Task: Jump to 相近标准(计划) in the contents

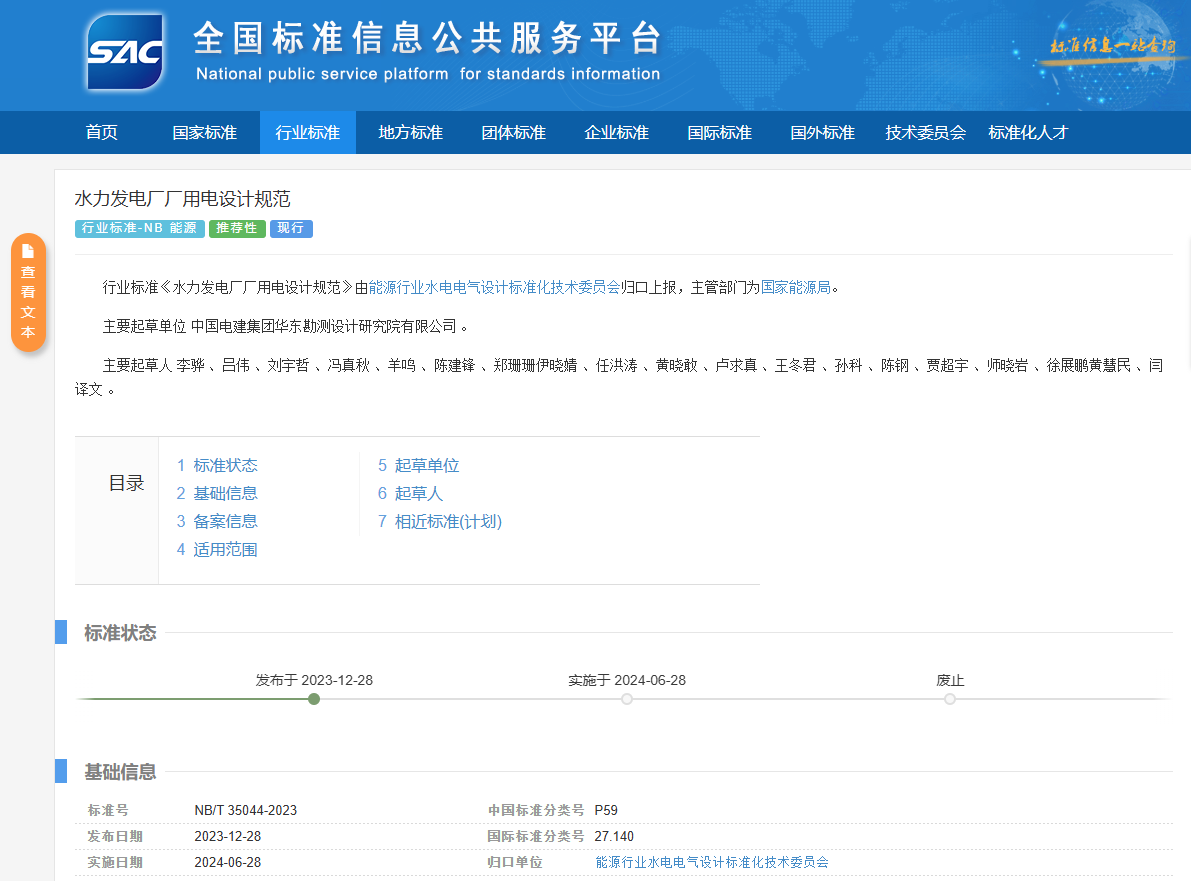Action: 447,521
